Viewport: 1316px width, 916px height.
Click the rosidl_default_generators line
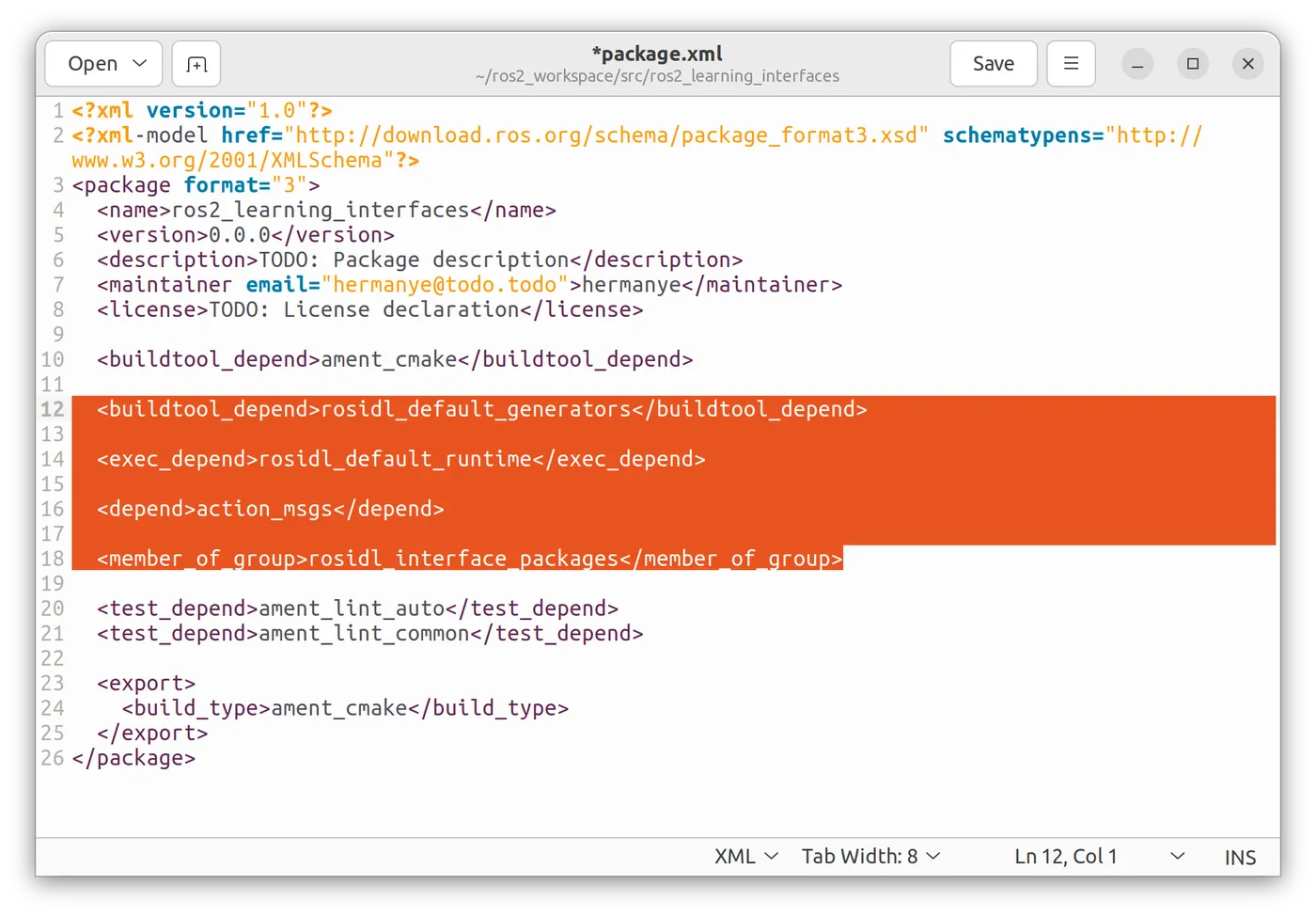point(481,409)
